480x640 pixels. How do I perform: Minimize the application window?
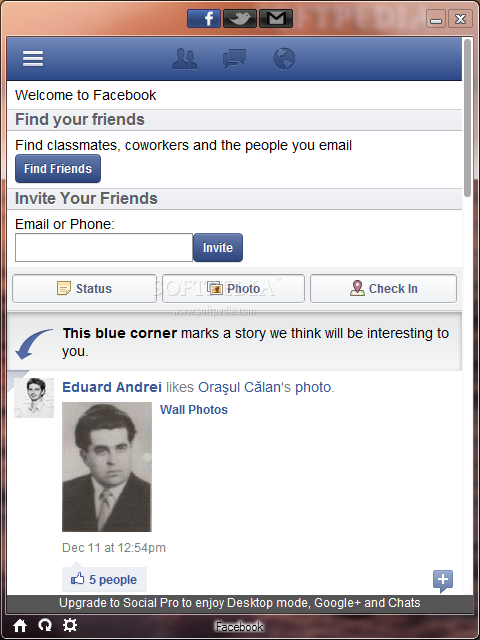point(436,19)
